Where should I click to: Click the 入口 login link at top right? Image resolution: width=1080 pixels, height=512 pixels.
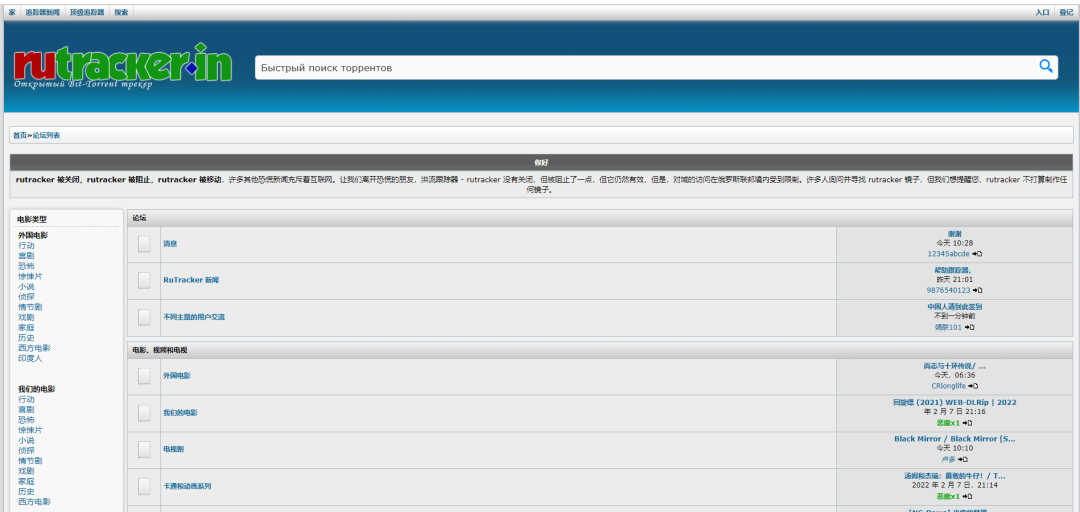coord(1042,12)
